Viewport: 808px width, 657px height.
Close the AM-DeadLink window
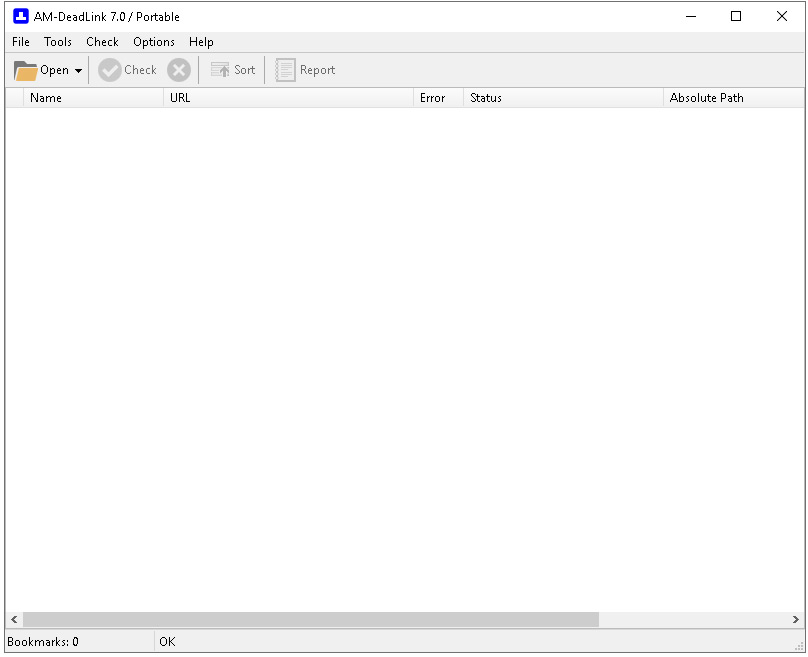[782, 16]
